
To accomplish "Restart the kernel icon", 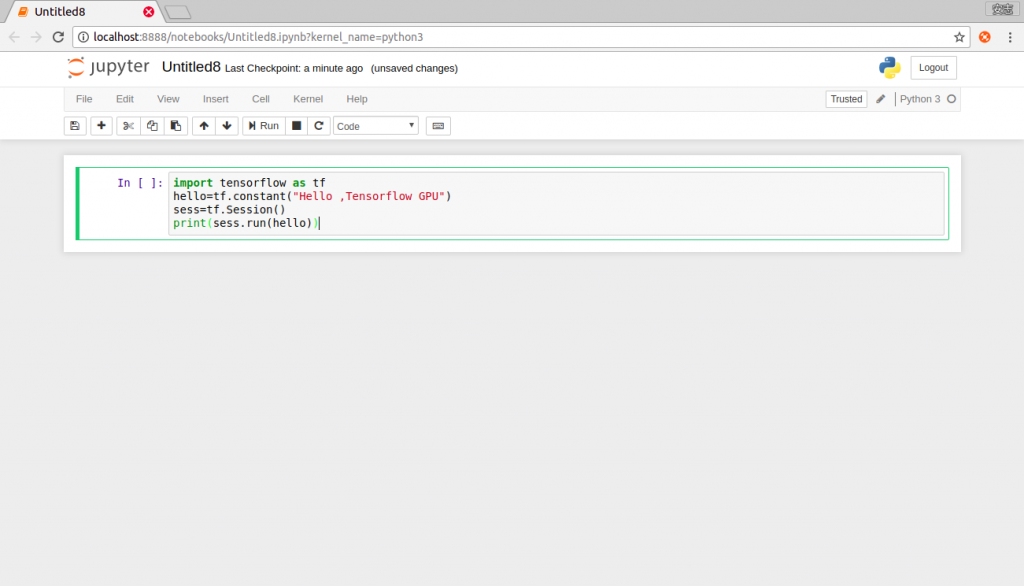I will coord(319,126).
